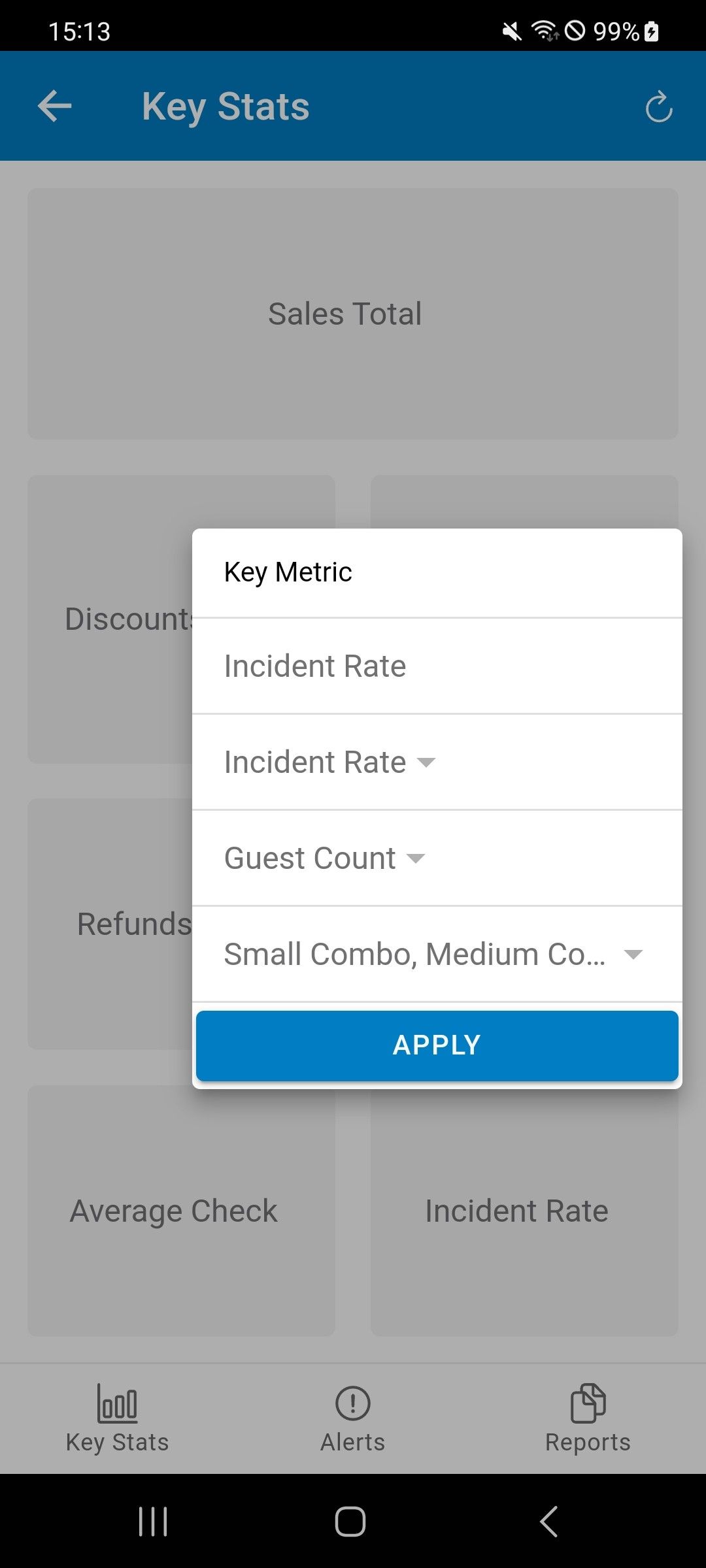Screen dimensions: 706x1568
Task: Tap the Sales Total card
Action: pos(353,314)
